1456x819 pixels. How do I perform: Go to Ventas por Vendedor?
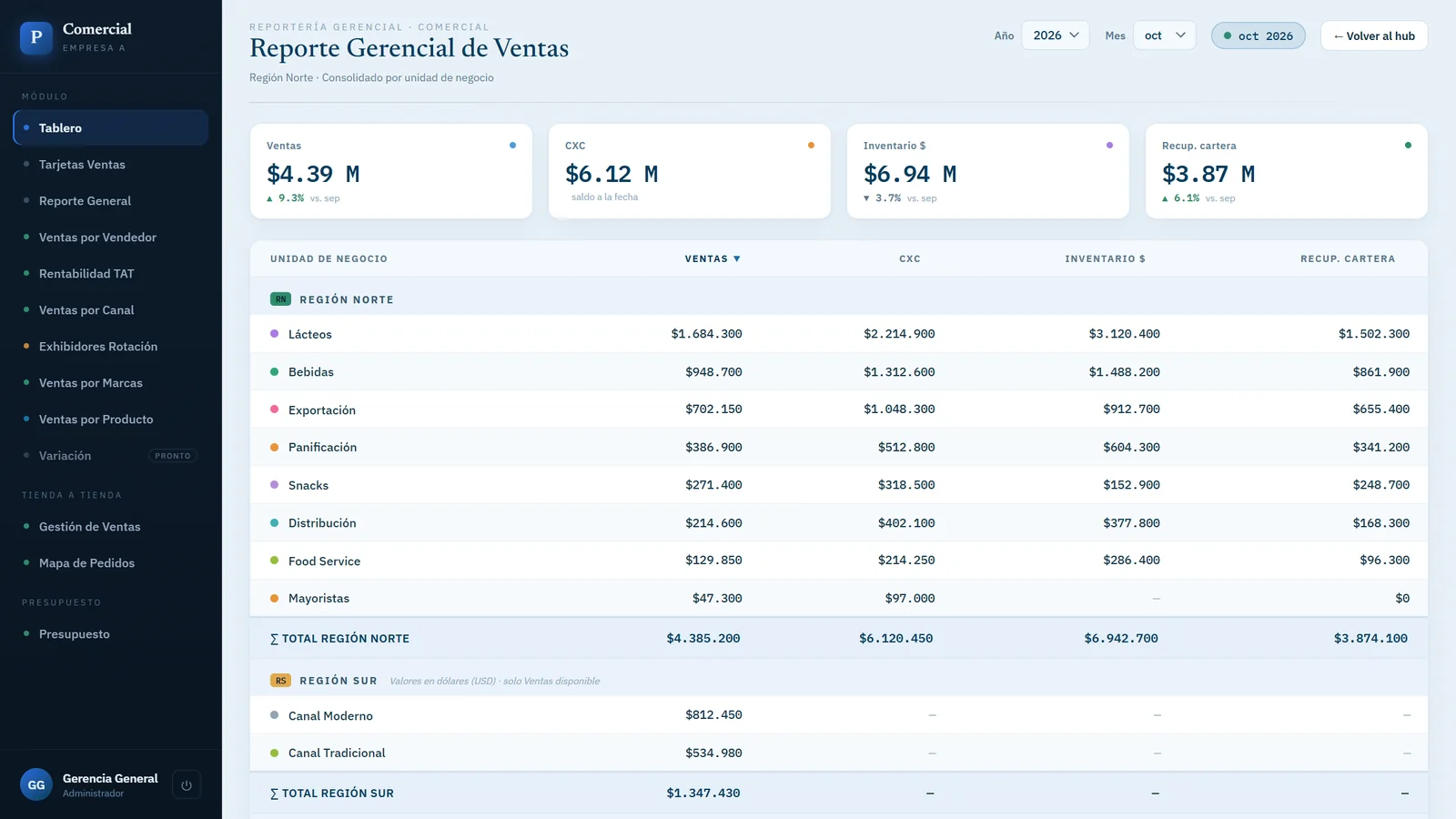point(110,238)
